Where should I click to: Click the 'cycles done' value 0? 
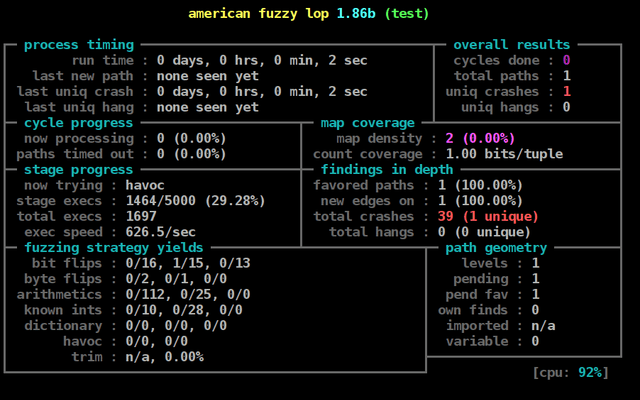click(567, 60)
